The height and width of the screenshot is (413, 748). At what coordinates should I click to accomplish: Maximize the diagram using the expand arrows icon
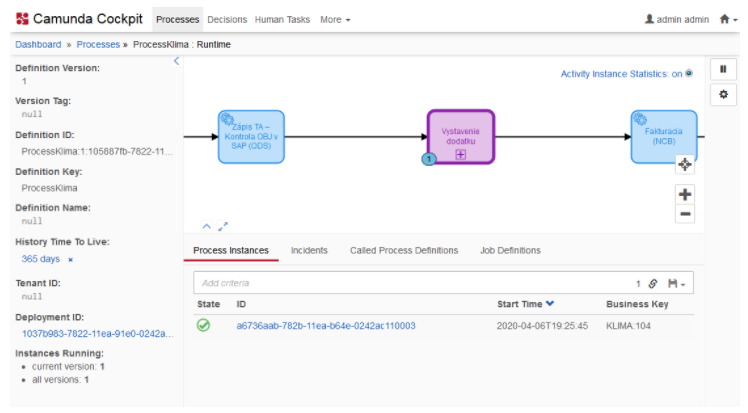click(223, 227)
